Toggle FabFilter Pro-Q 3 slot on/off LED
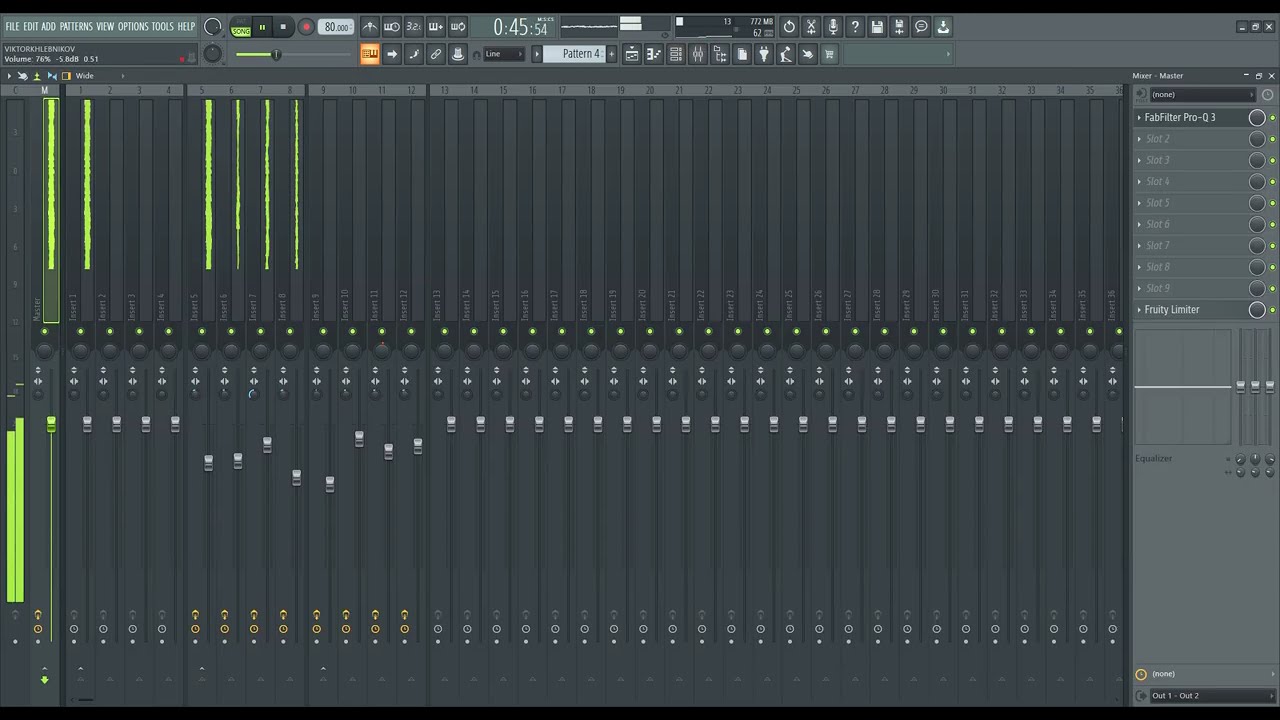 (x=1272, y=118)
